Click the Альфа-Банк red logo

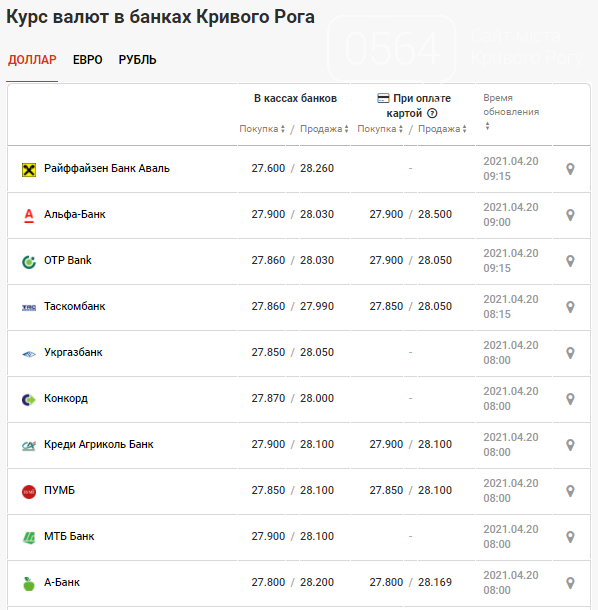click(x=29, y=216)
